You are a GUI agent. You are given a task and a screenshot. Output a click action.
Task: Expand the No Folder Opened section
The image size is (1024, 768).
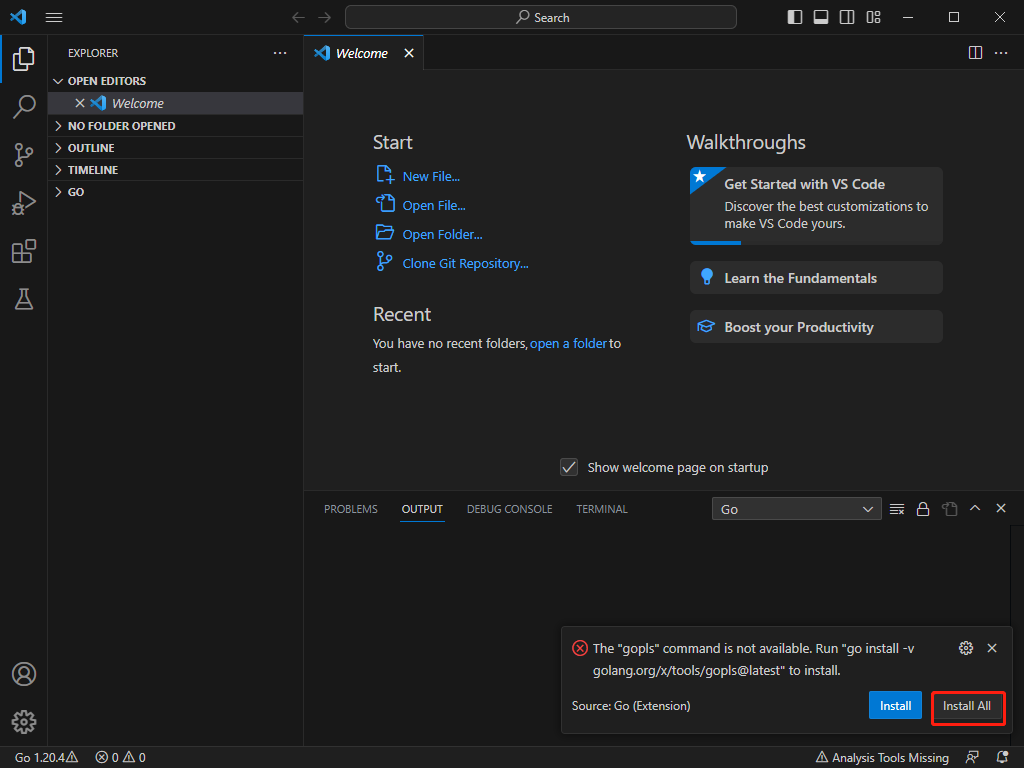(x=176, y=125)
